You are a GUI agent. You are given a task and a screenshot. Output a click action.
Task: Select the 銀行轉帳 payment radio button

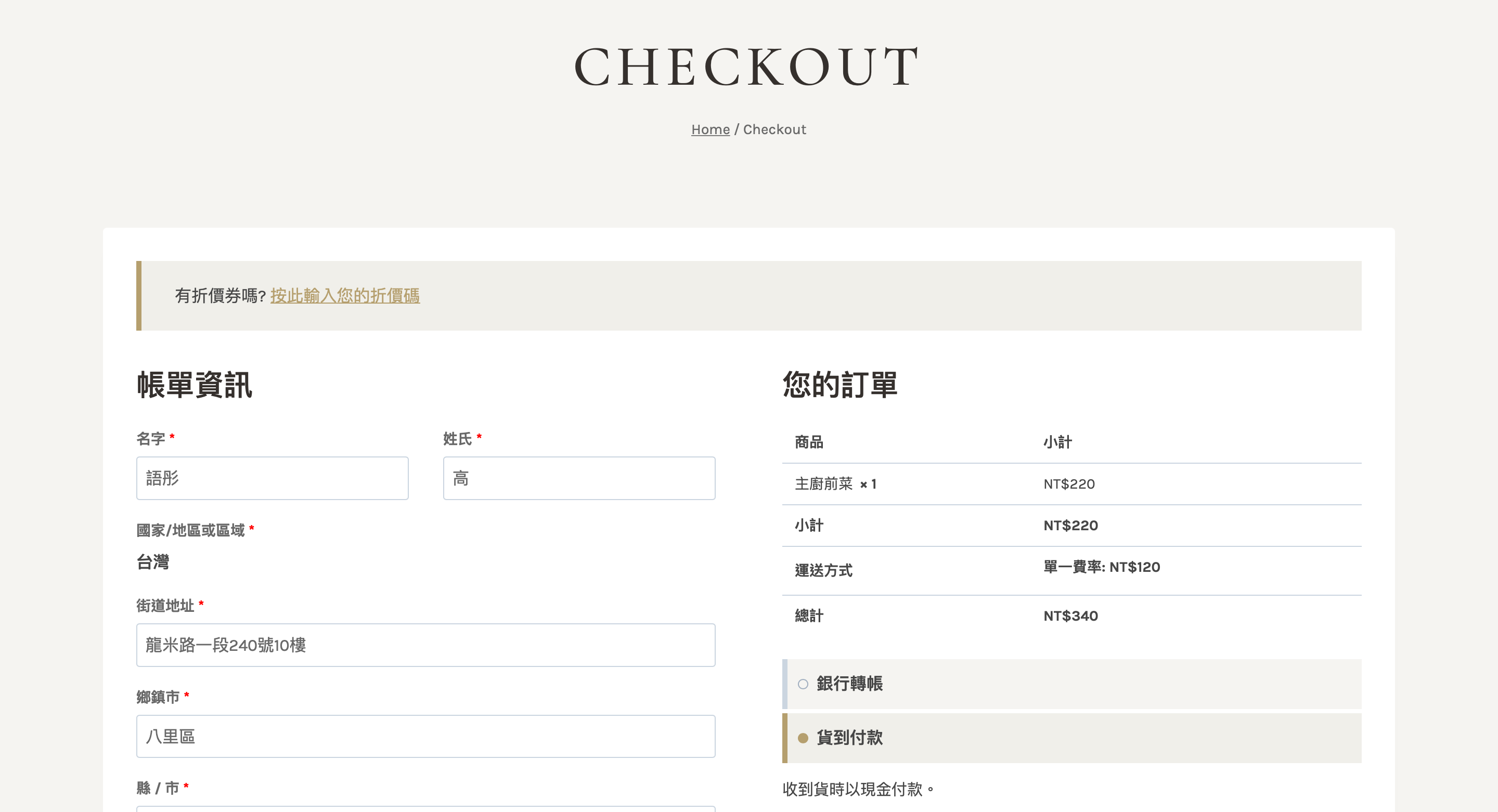(803, 684)
